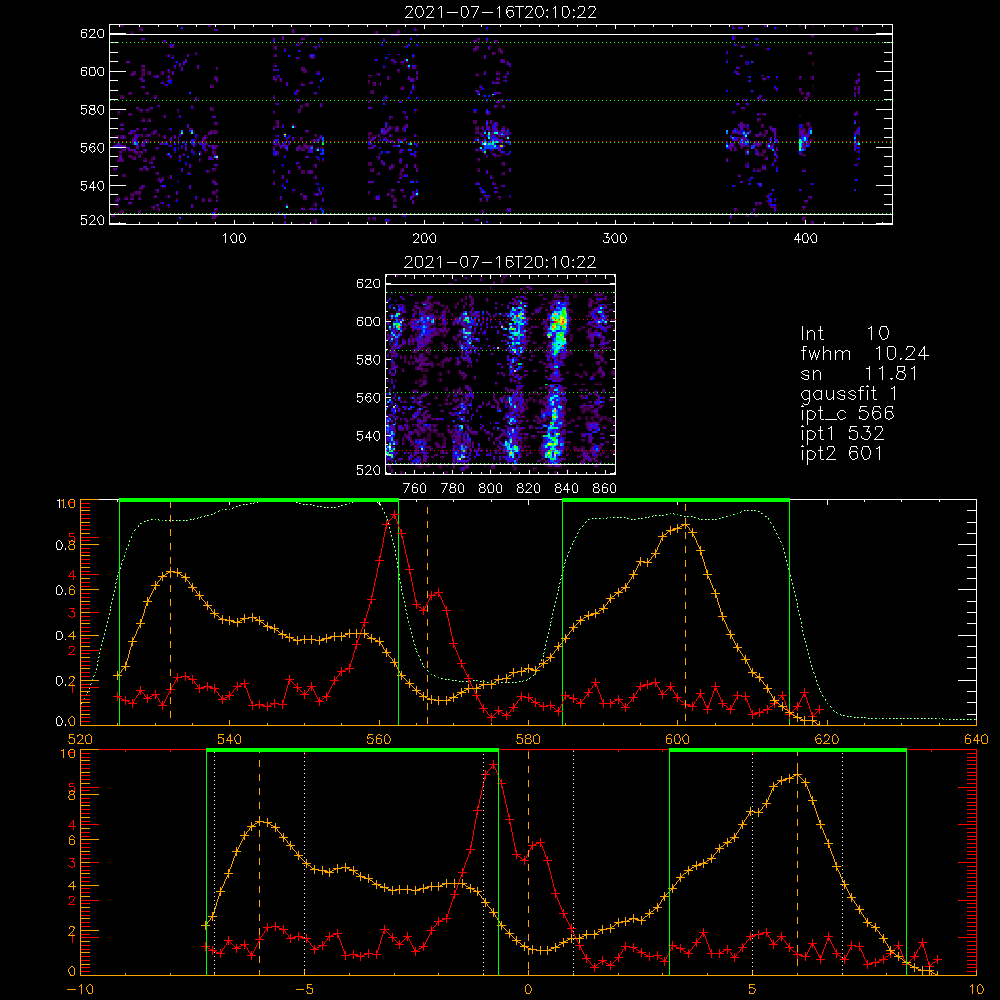This screenshot has height=1000, width=1000.
Task: Click y-axis label 580 on top spectrogram
Action: coord(92,110)
